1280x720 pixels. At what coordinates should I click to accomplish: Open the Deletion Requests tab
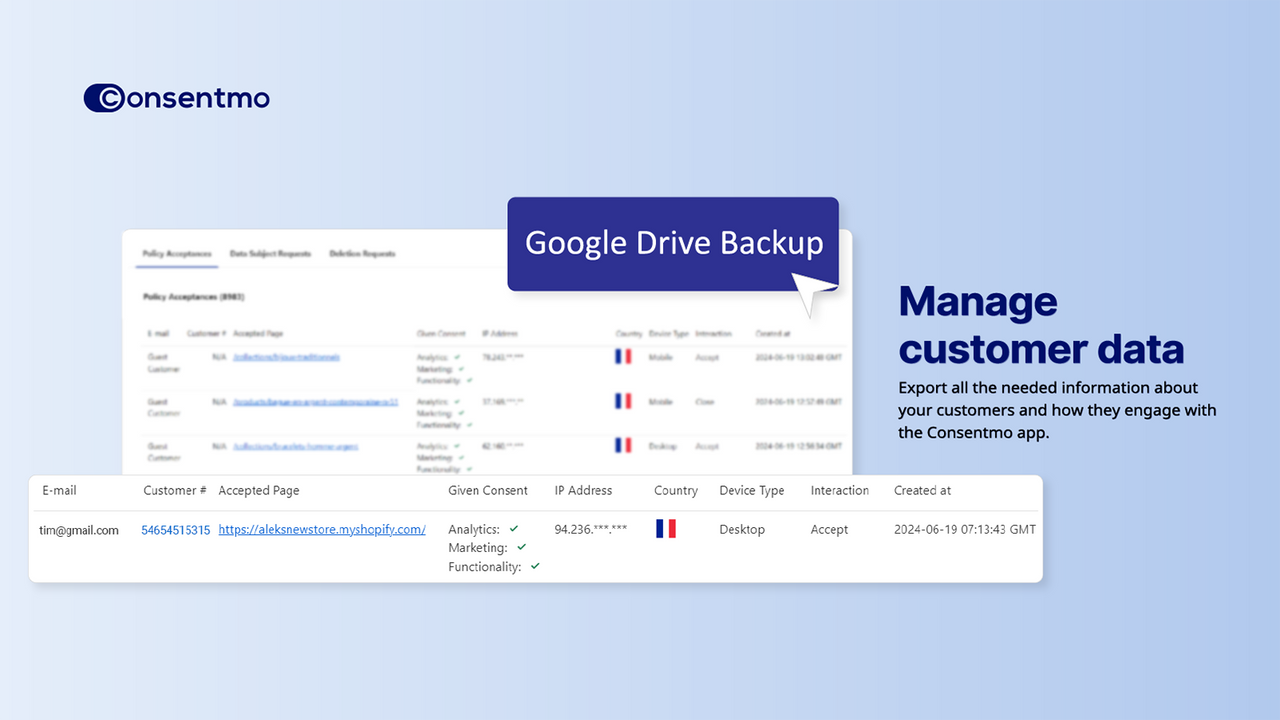(362, 254)
